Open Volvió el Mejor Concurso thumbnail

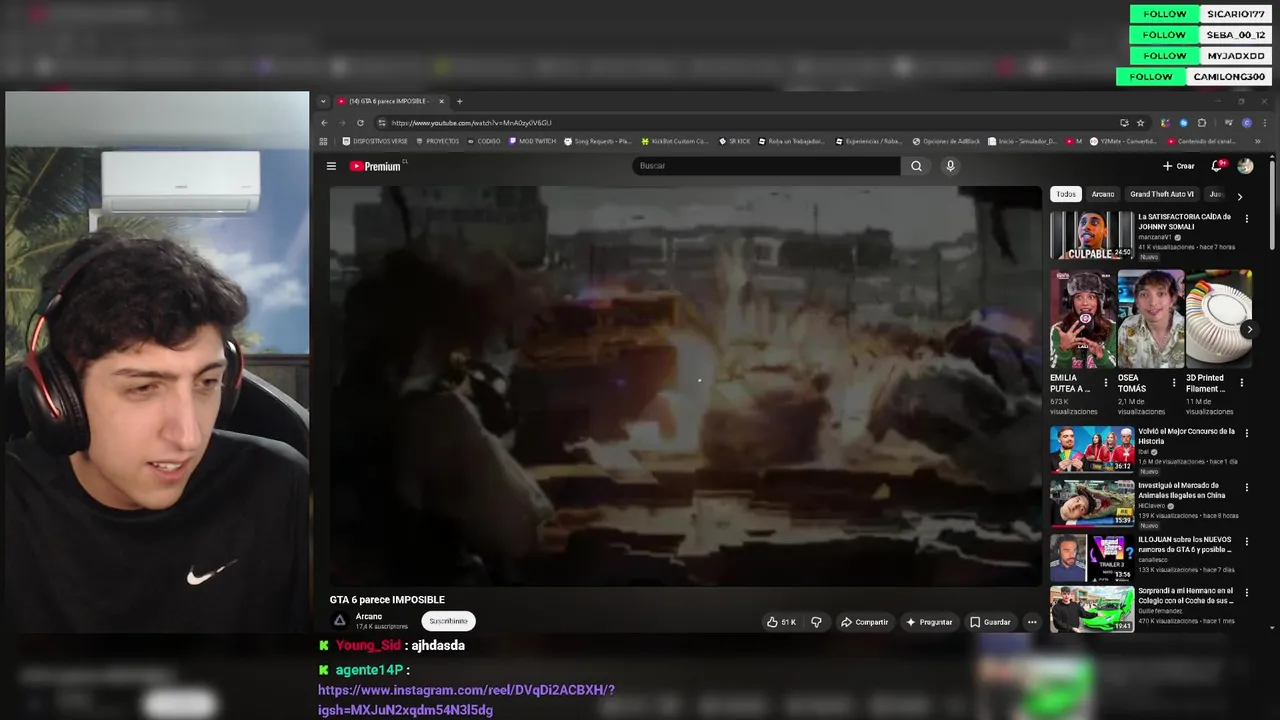coord(1092,450)
